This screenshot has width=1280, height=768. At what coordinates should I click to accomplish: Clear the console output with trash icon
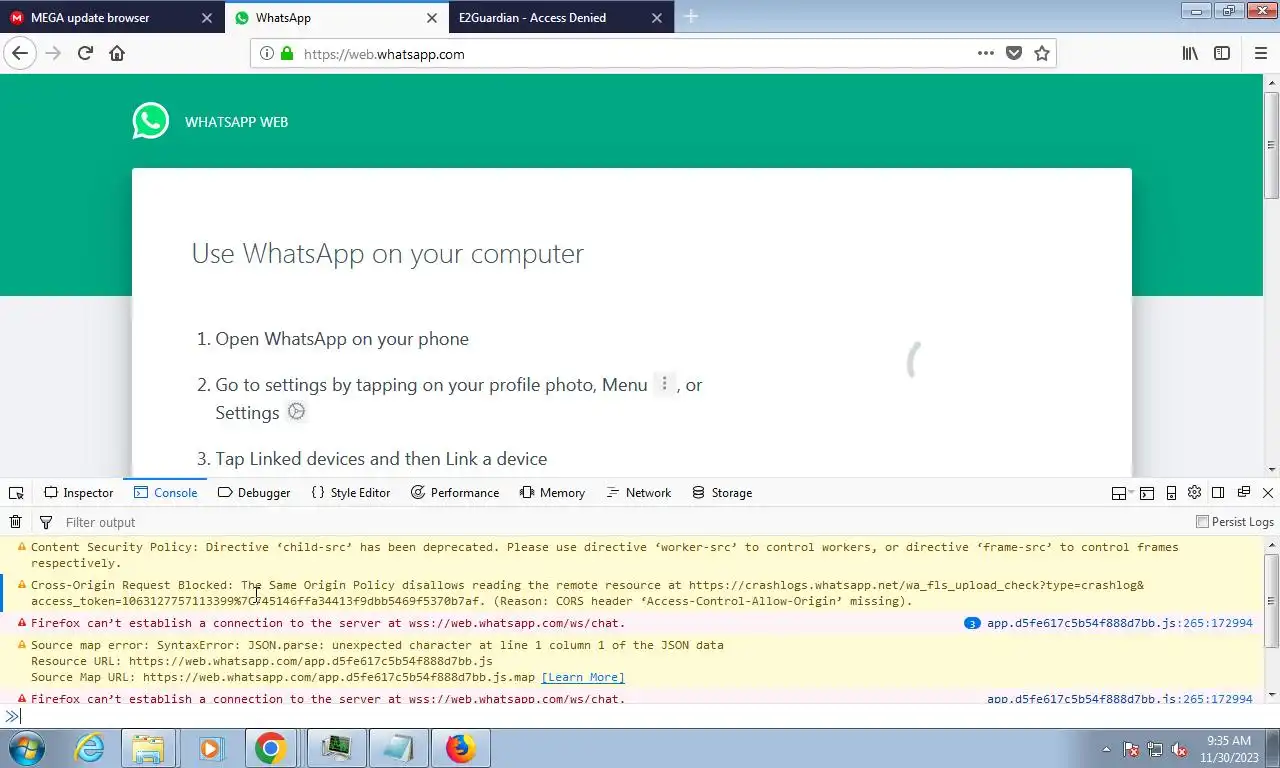(x=15, y=522)
